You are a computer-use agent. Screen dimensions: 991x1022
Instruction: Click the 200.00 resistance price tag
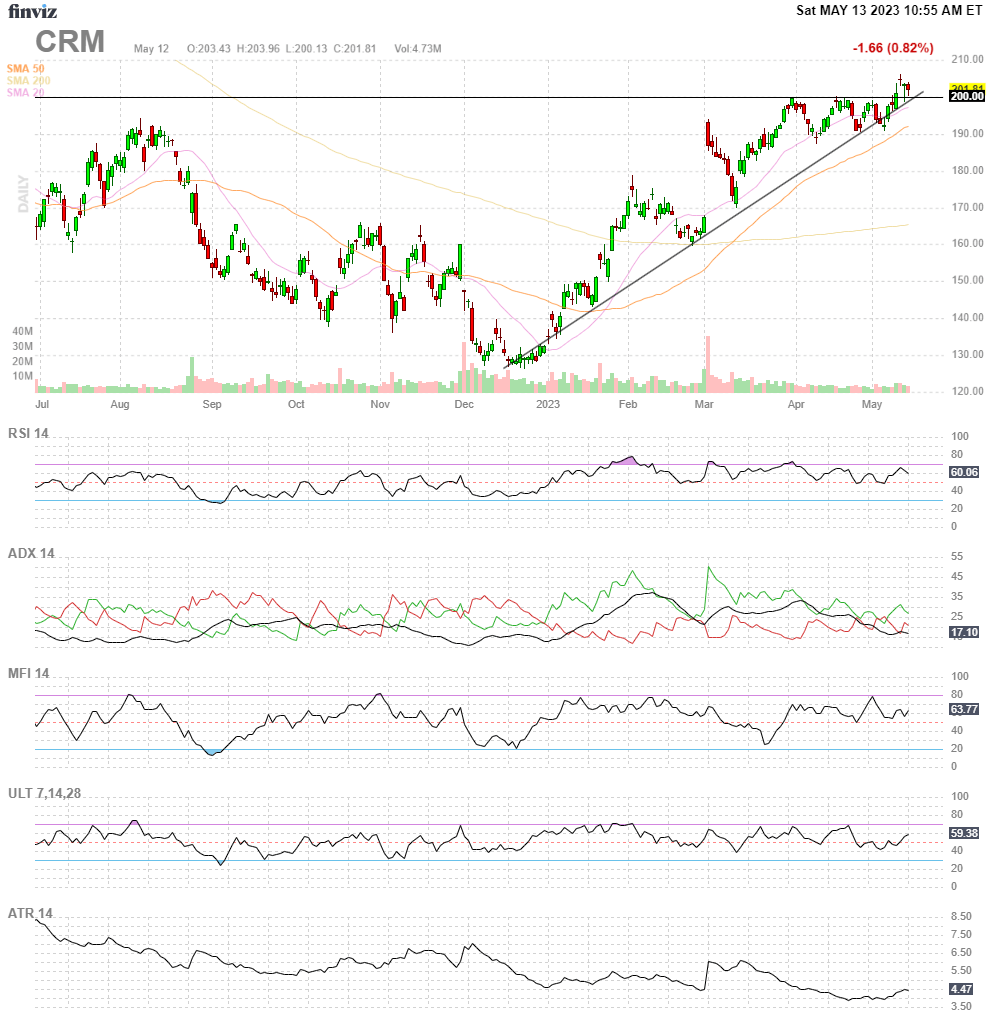[x=966, y=96]
